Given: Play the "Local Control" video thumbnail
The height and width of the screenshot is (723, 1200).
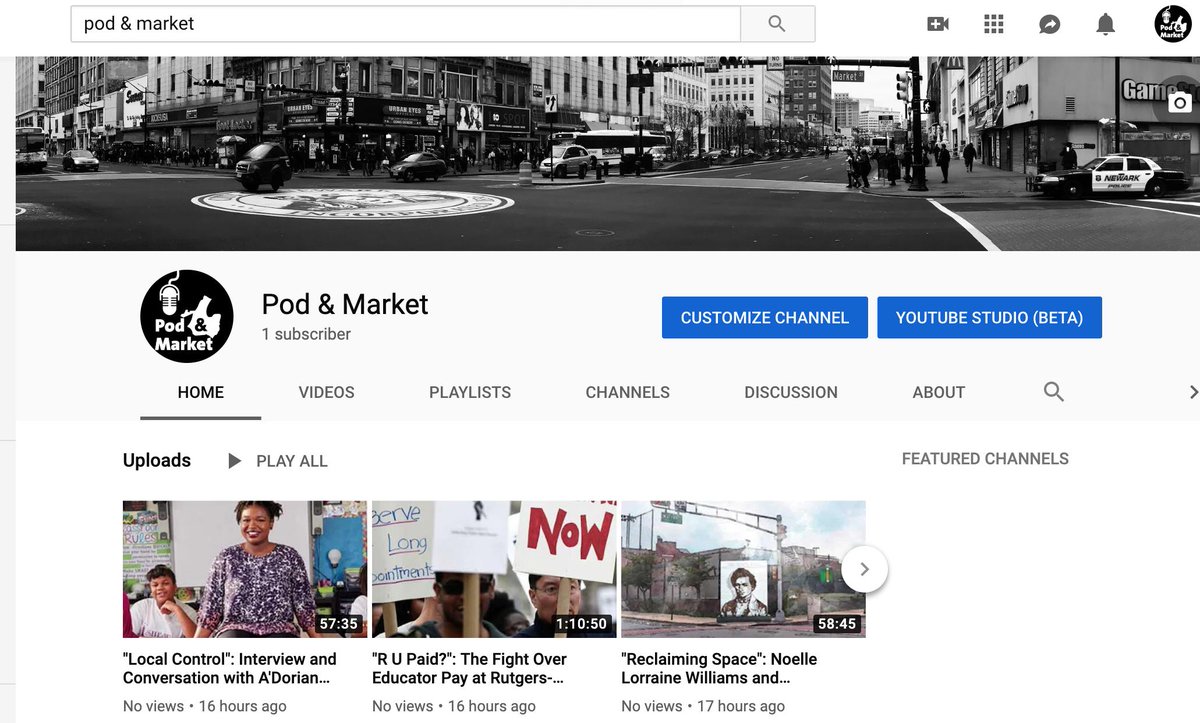Looking at the screenshot, I should pyautogui.click(x=245, y=569).
